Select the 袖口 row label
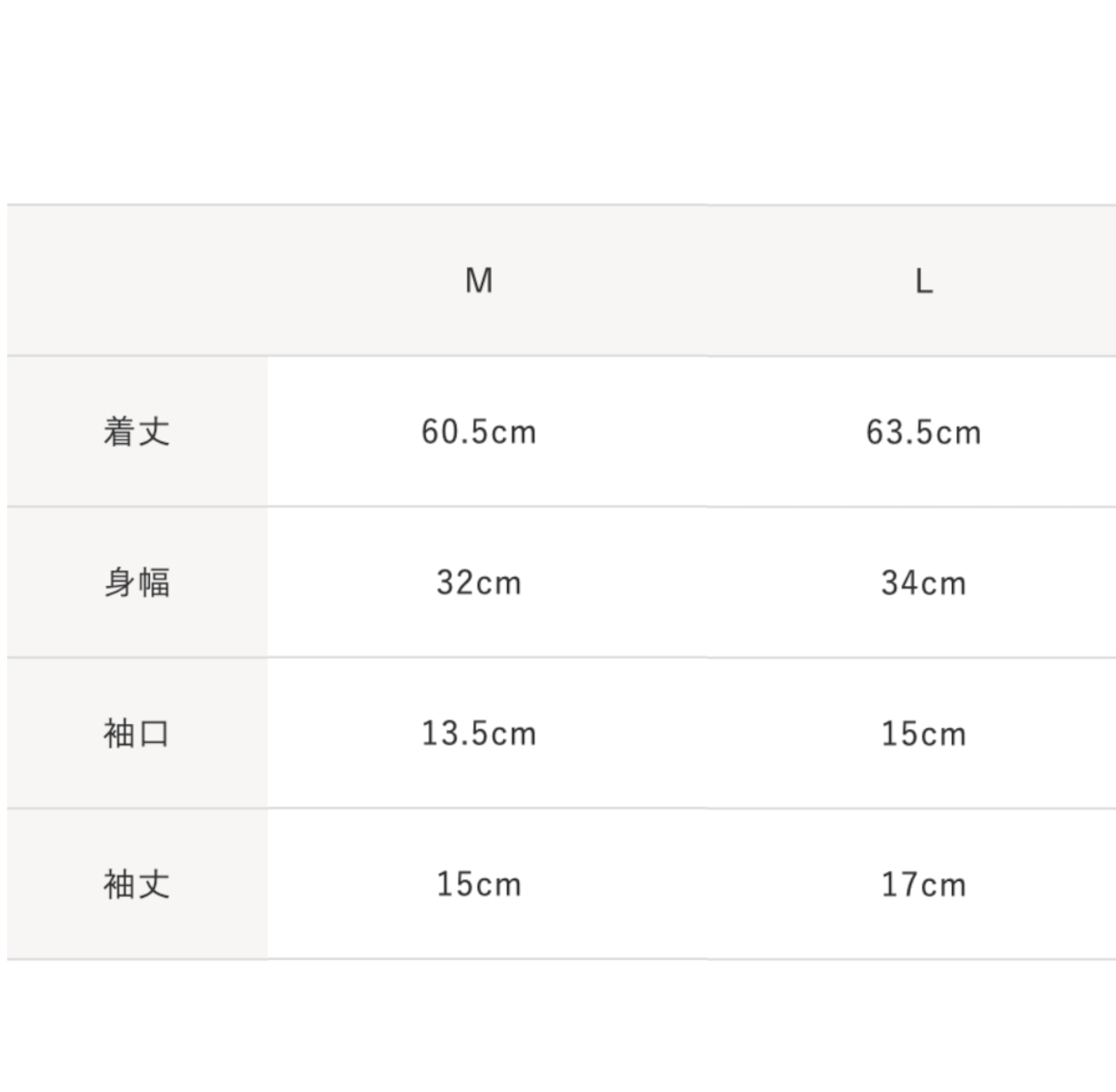This screenshot has width=1116, height=1092. coord(137,734)
